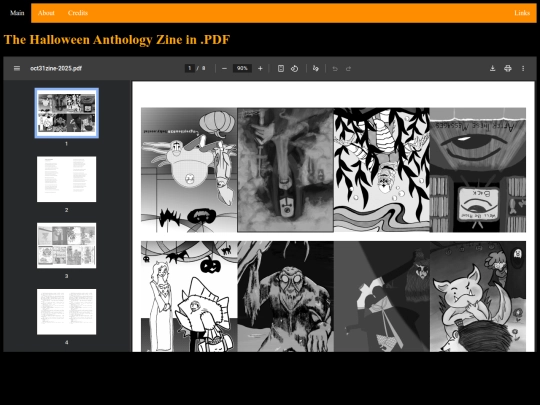540x405 pixels.
Task: Download the PDF file
Action: click(492, 68)
